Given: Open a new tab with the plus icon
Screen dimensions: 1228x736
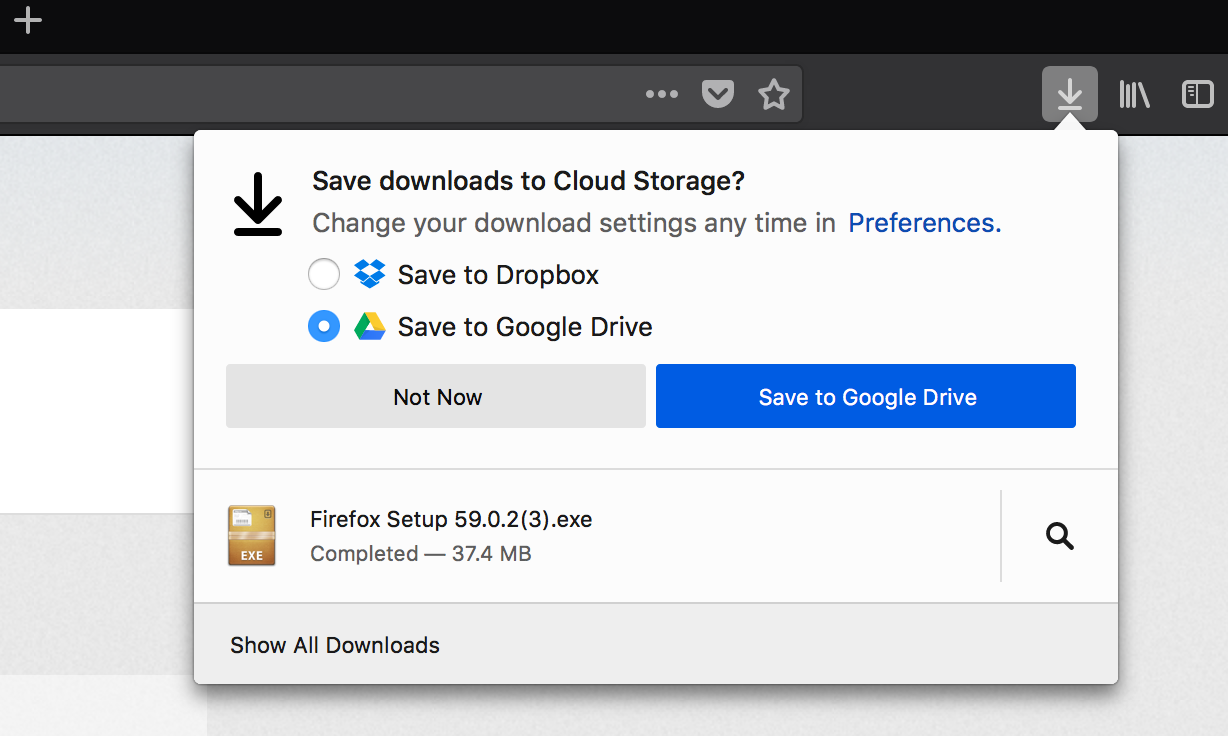Looking at the screenshot, I should (28, 20).
